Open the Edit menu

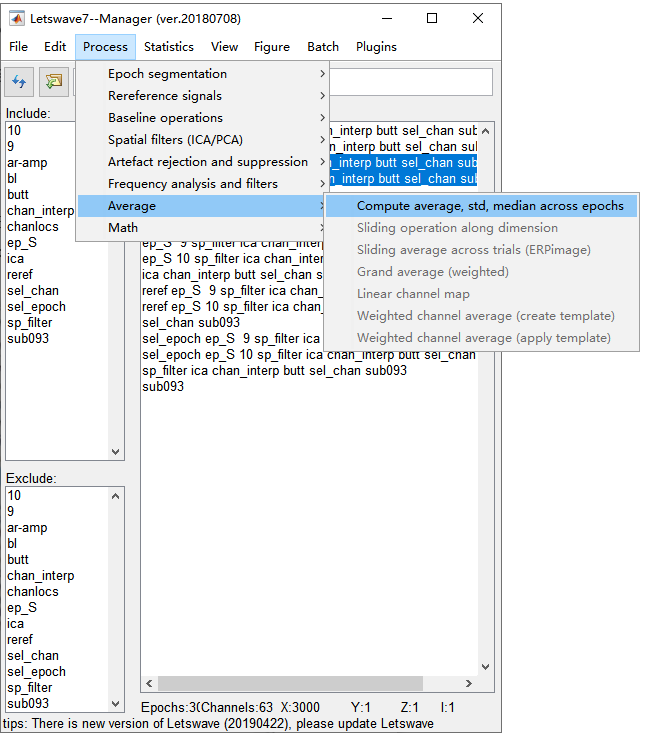[55, 47]
